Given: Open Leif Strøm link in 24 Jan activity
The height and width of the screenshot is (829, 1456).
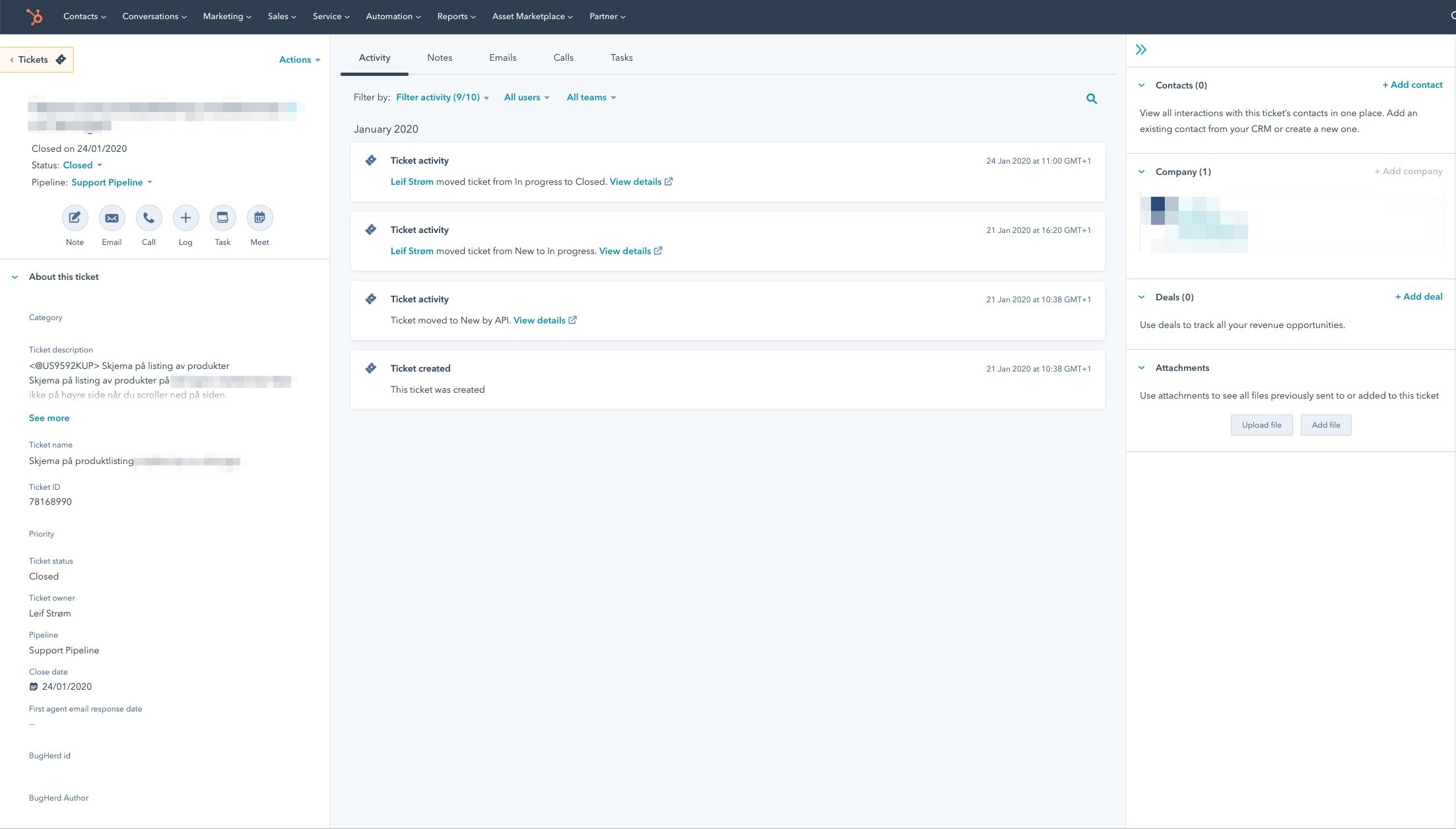Looking at the screenshot, I should [412, 182].
